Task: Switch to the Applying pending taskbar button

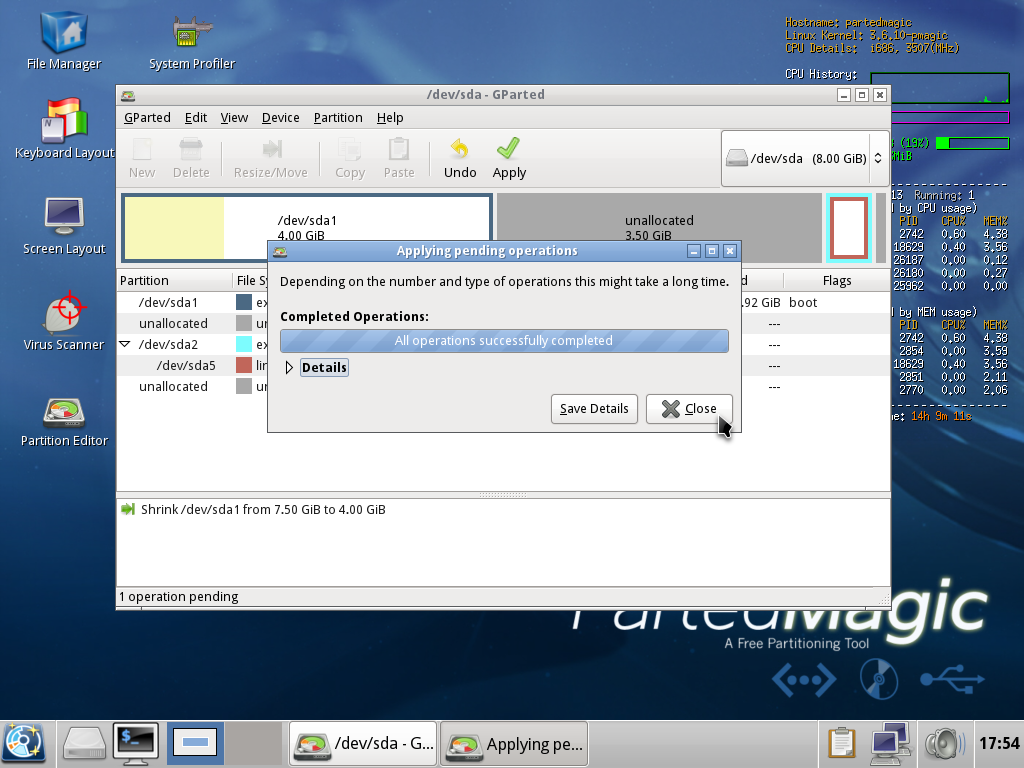Action: (x=514, y=743)
